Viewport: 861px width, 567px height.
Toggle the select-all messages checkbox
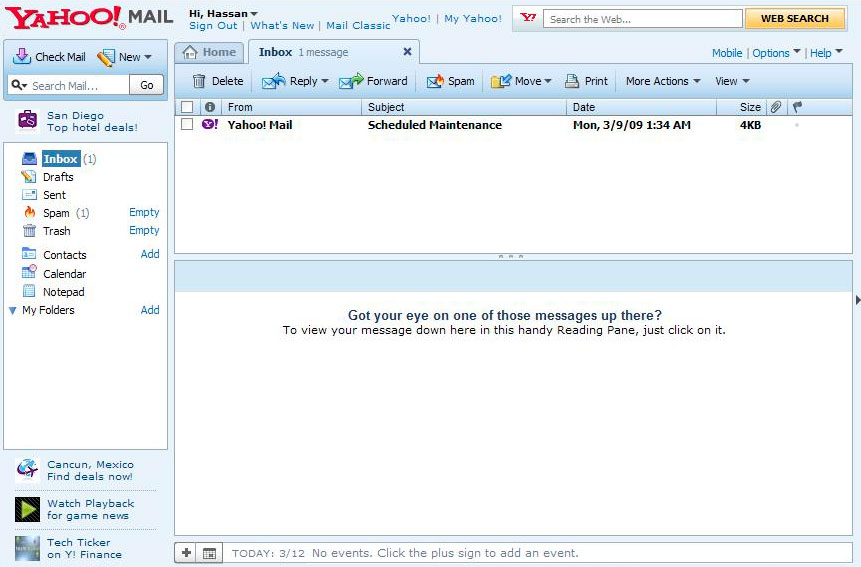coord(187,107)
